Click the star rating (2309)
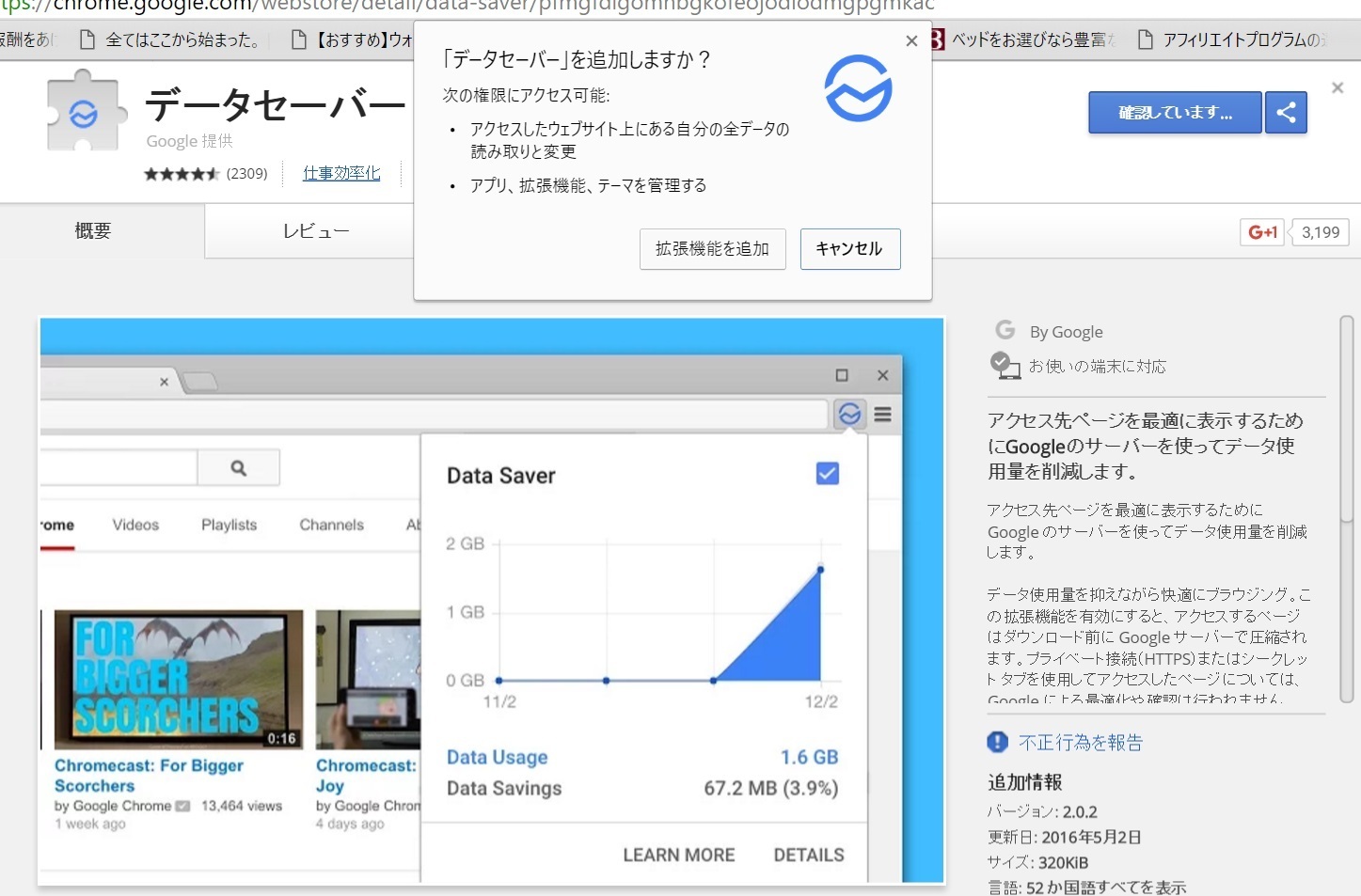 point(206,174)
